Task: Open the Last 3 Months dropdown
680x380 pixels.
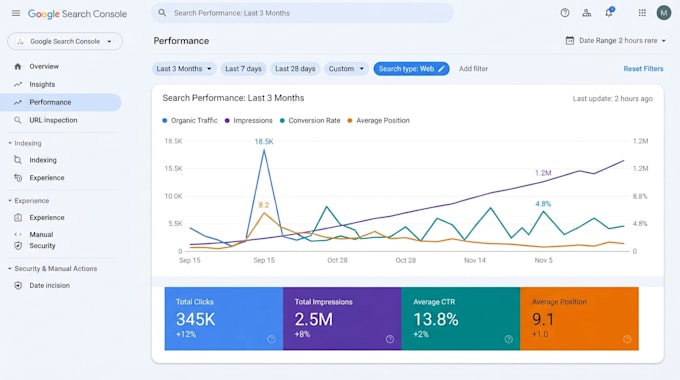Action: pyautogui.click(x=184, y=69)
